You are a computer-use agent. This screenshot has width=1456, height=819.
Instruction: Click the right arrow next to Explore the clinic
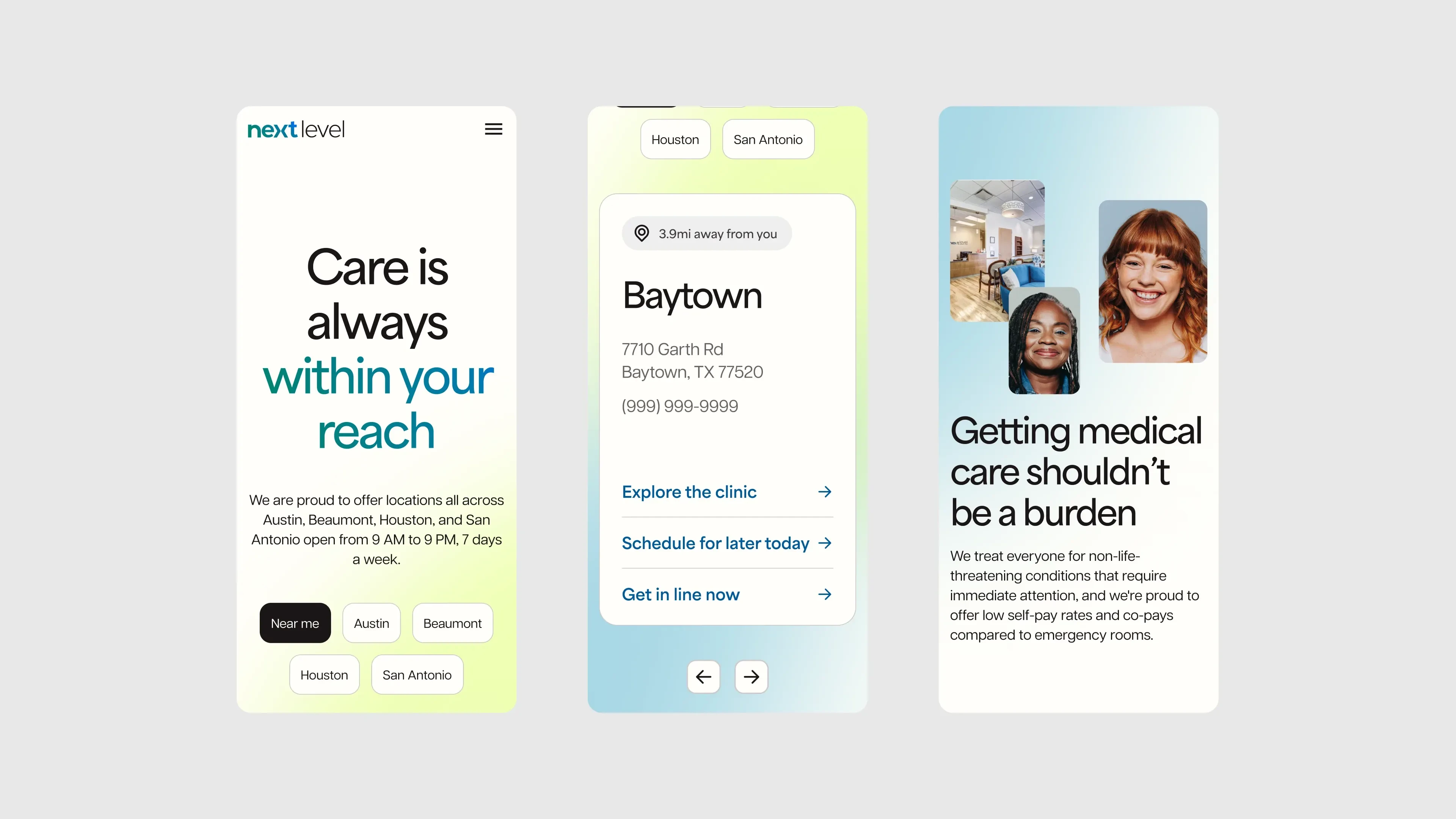point(825,491)
